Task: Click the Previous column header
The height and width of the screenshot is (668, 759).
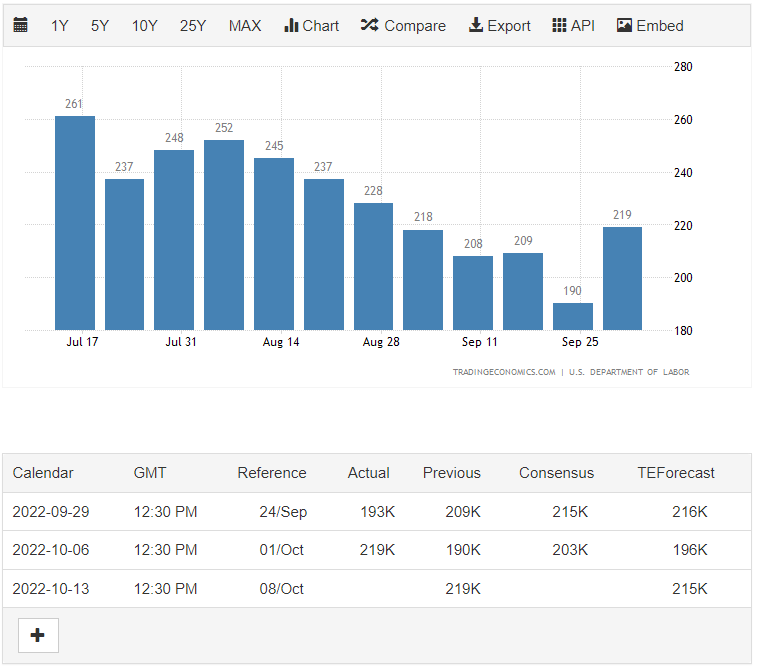Action: pos(452,473)
